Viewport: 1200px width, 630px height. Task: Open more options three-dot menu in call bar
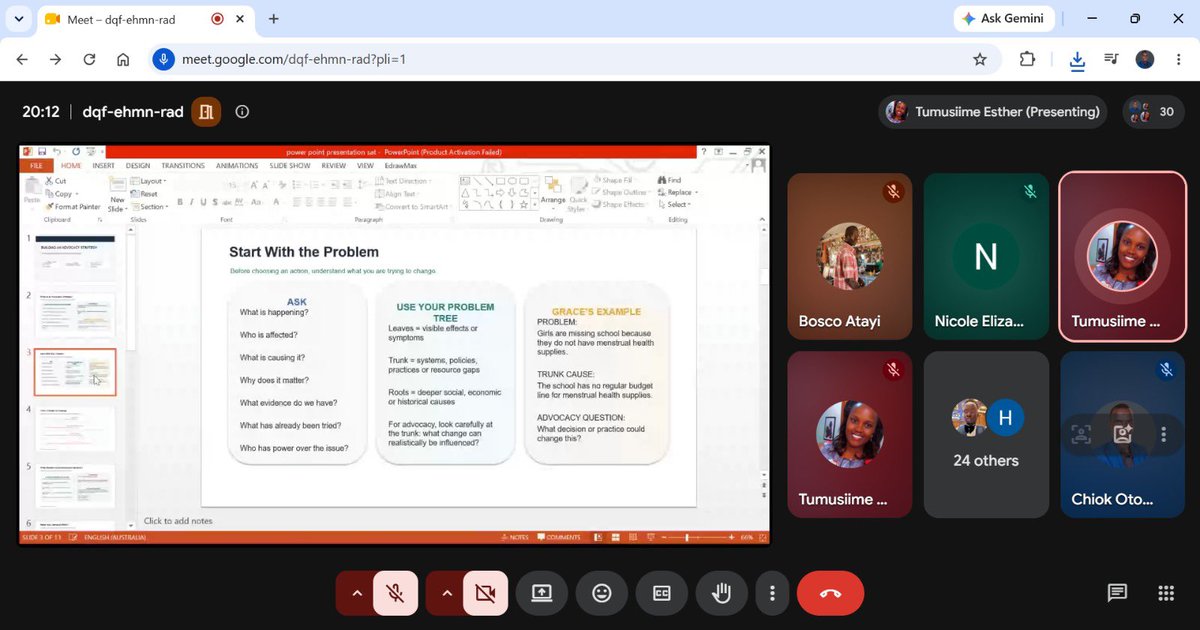point(772,593)
